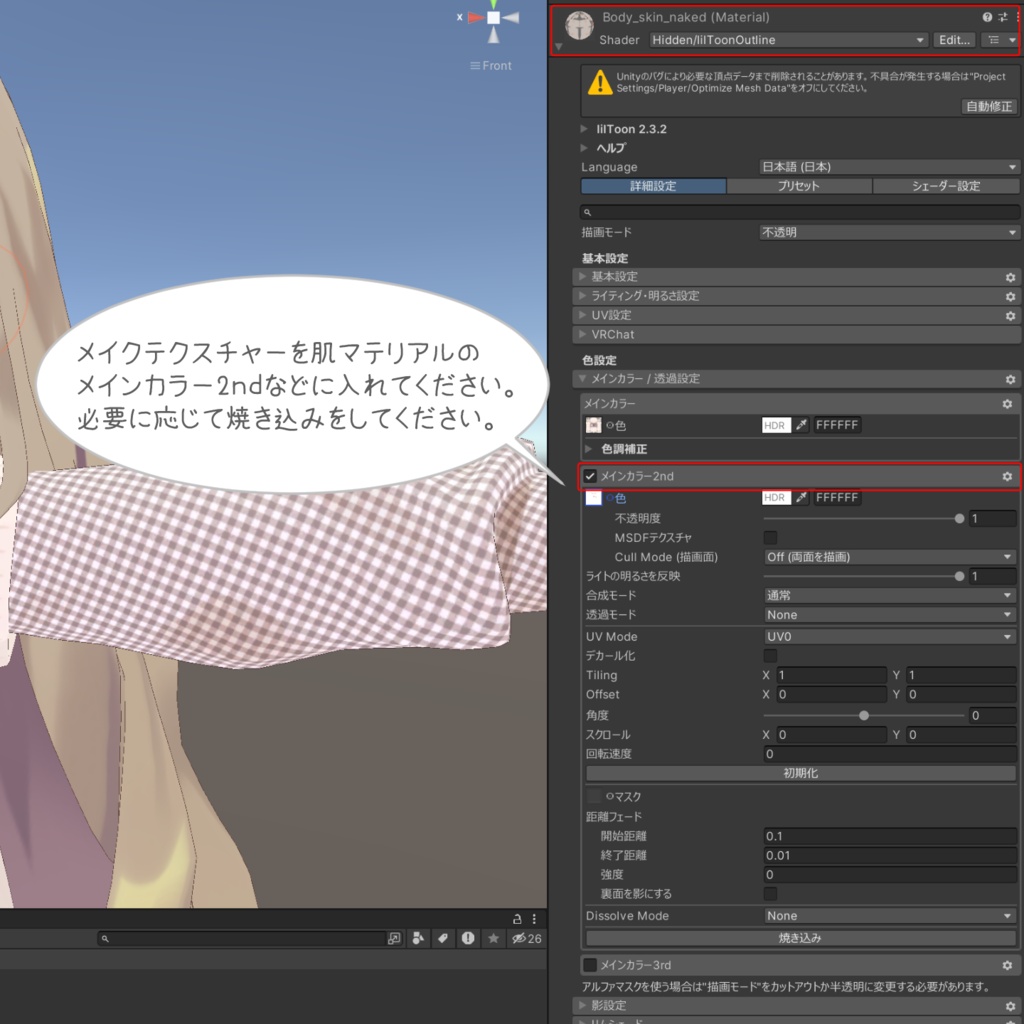This screenshot has height=1024, width=1024.
Task: Switch to the プリセット tab
Action: coord(799,186)
